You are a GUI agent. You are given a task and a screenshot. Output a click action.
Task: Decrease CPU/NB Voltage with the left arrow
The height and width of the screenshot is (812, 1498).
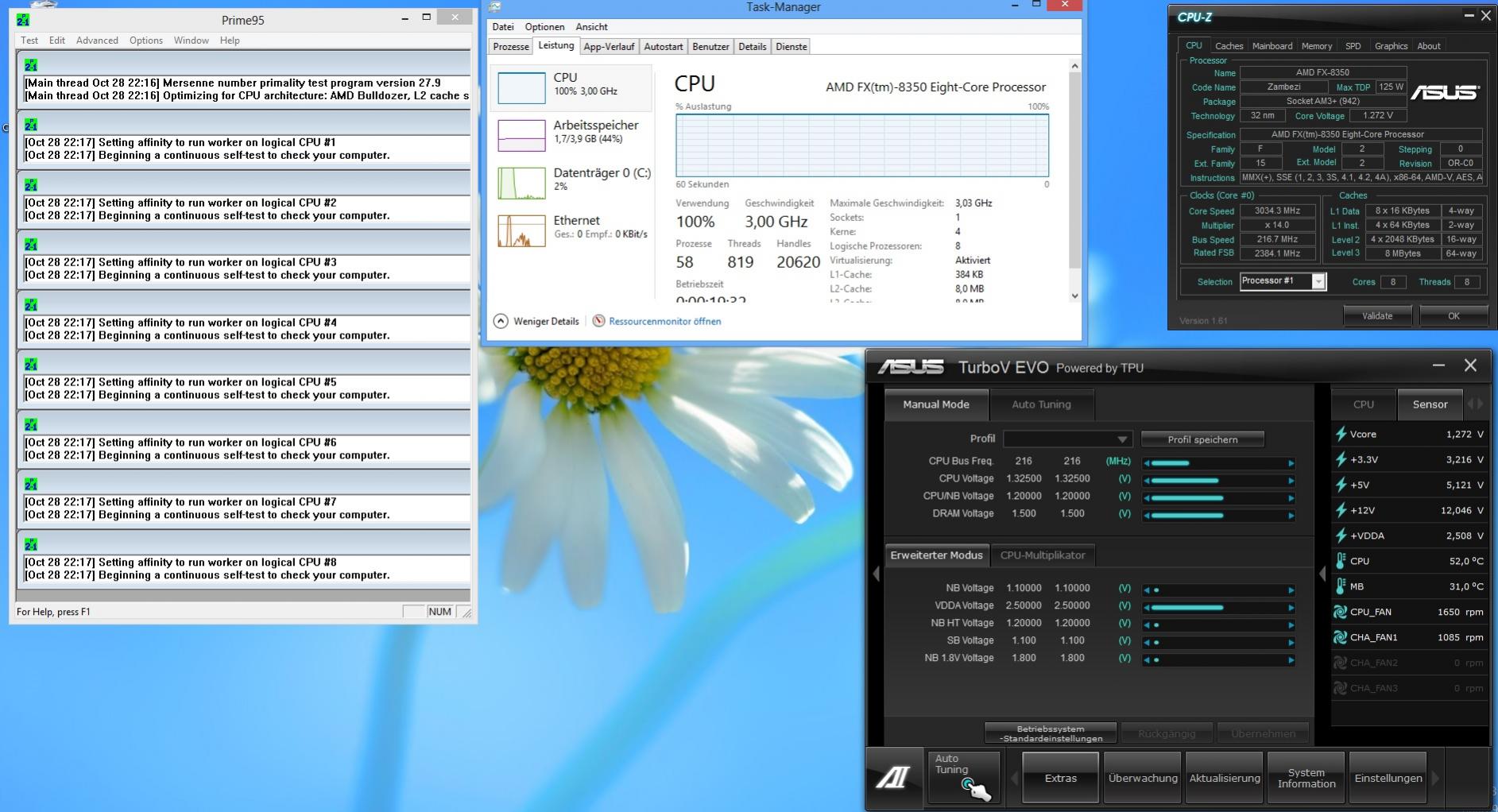point(1147,498)
